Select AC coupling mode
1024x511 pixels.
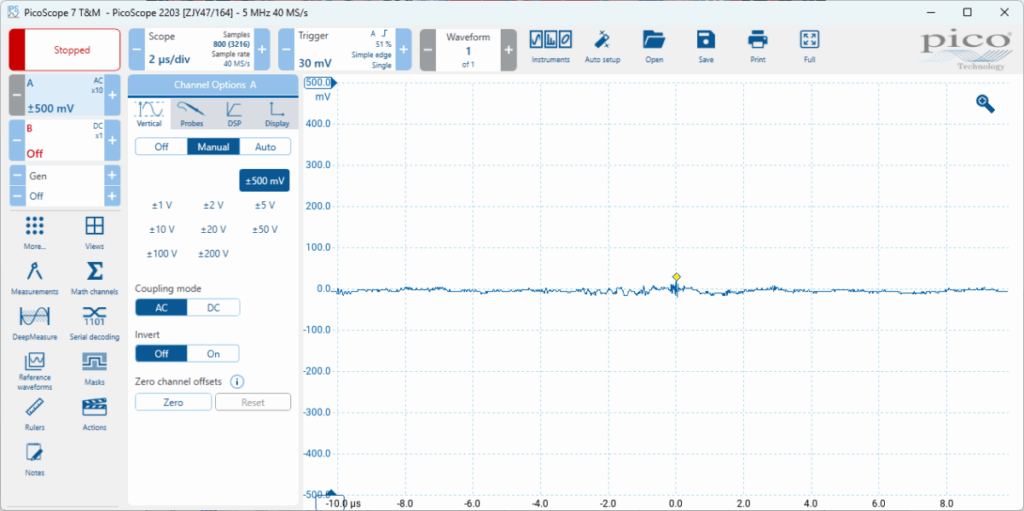coord(161,307)
